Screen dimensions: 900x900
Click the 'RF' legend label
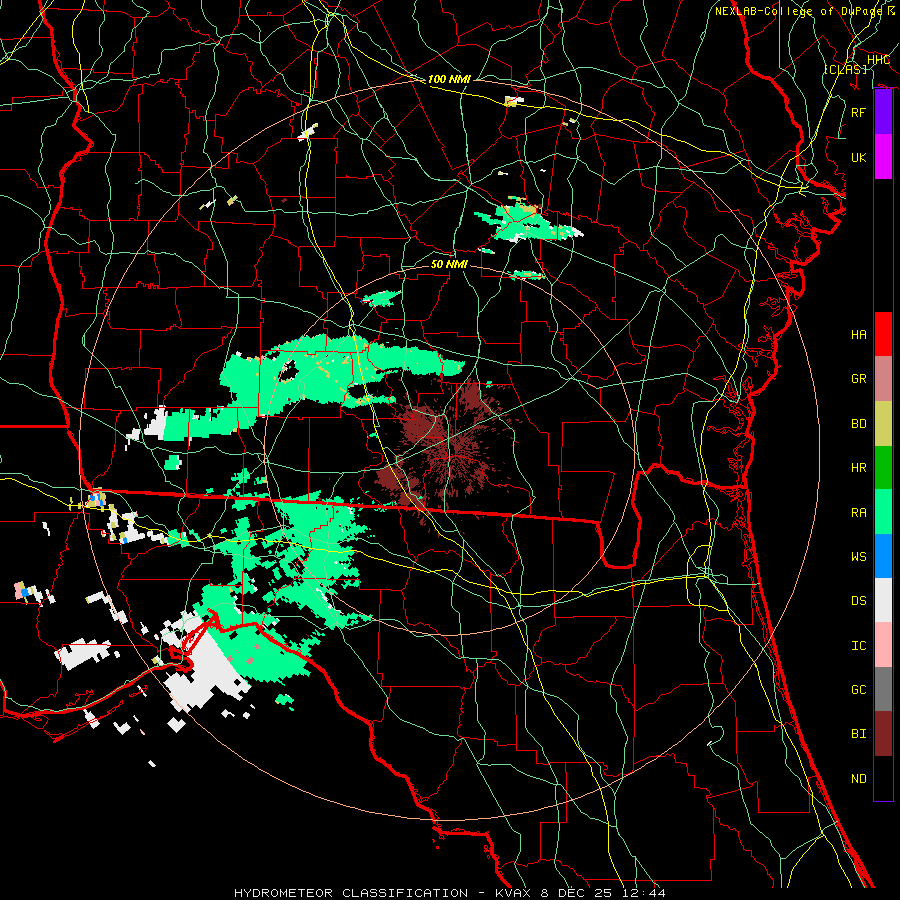pos(858,112)
